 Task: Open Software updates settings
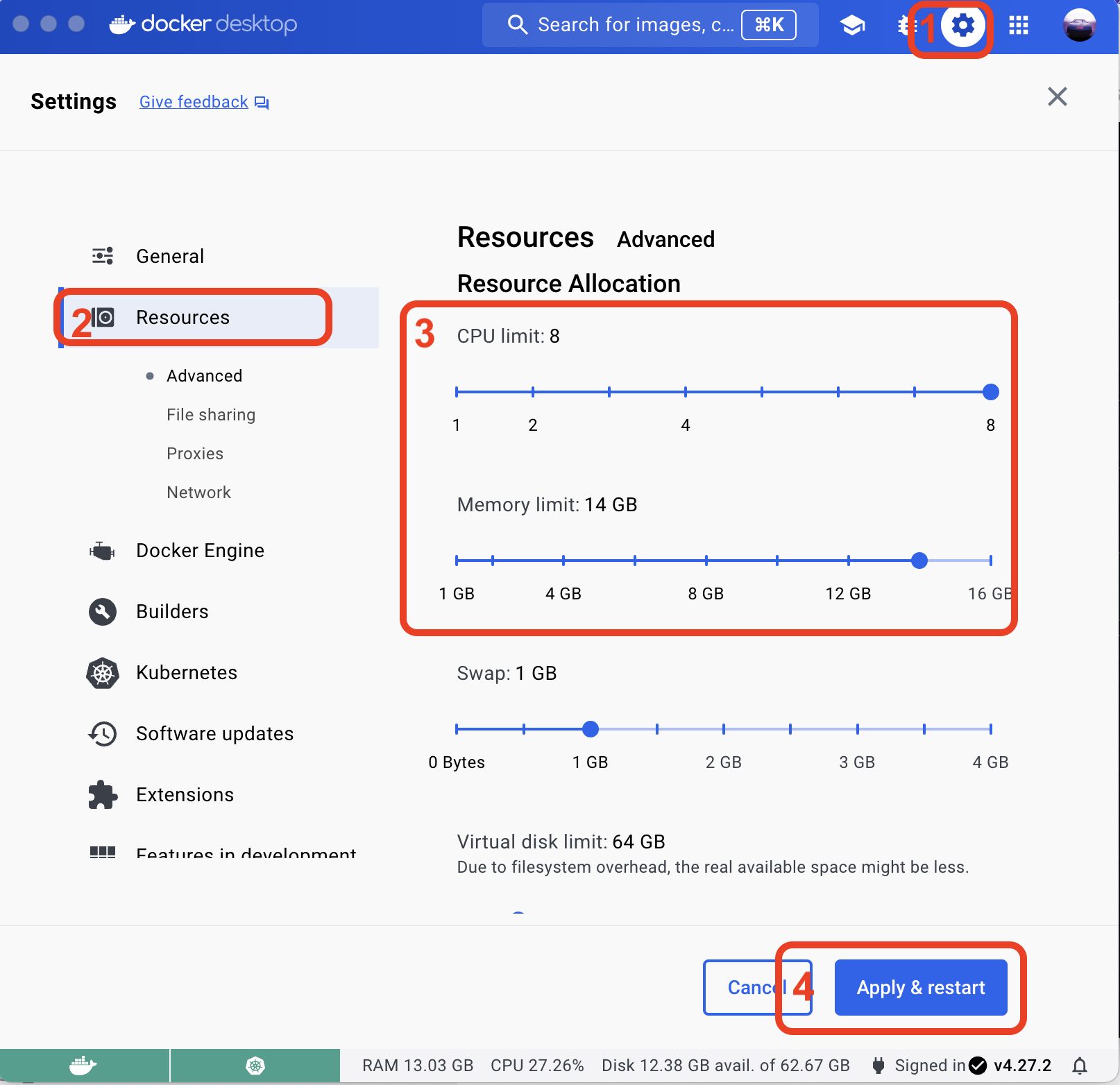214,734
